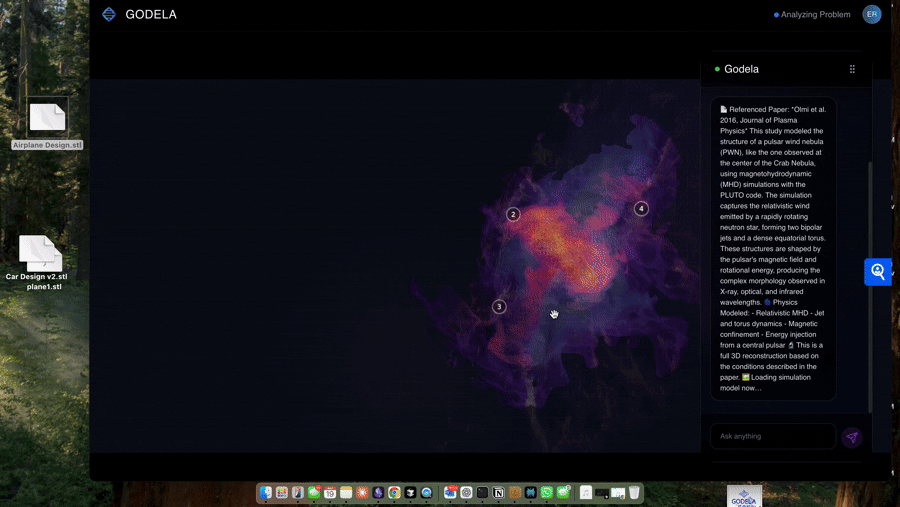Select annotation marker 3 on nebula
The height and width of the screenshot is (507, 900).
pos(499,307)
